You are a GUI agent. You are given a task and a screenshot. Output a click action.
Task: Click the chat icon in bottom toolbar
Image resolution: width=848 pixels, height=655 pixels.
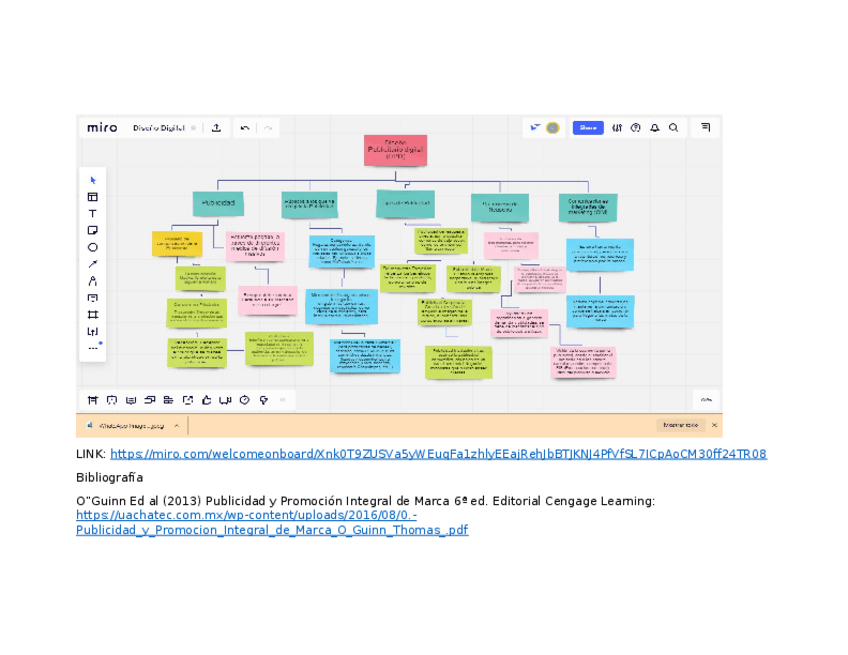(150, 400)
